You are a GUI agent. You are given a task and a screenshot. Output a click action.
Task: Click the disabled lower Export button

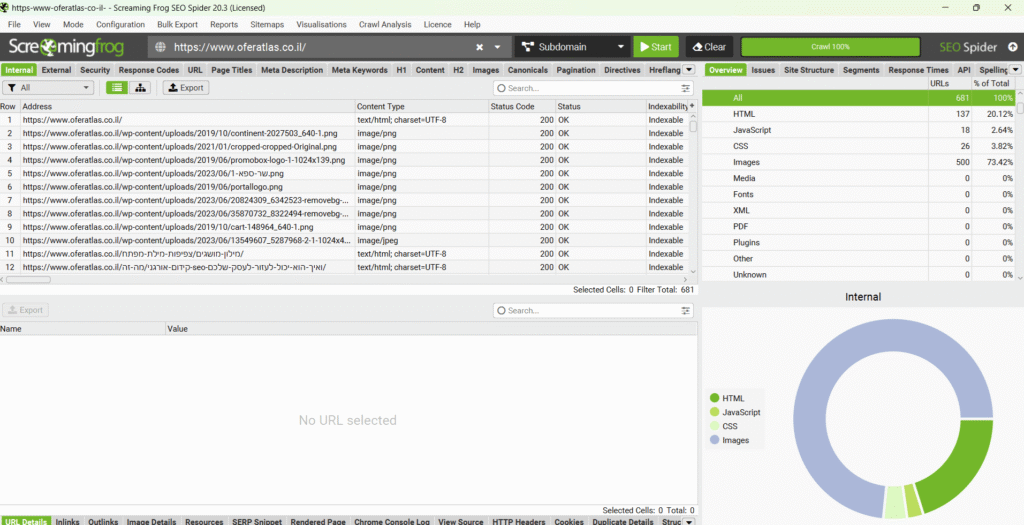tap(25, 310)
